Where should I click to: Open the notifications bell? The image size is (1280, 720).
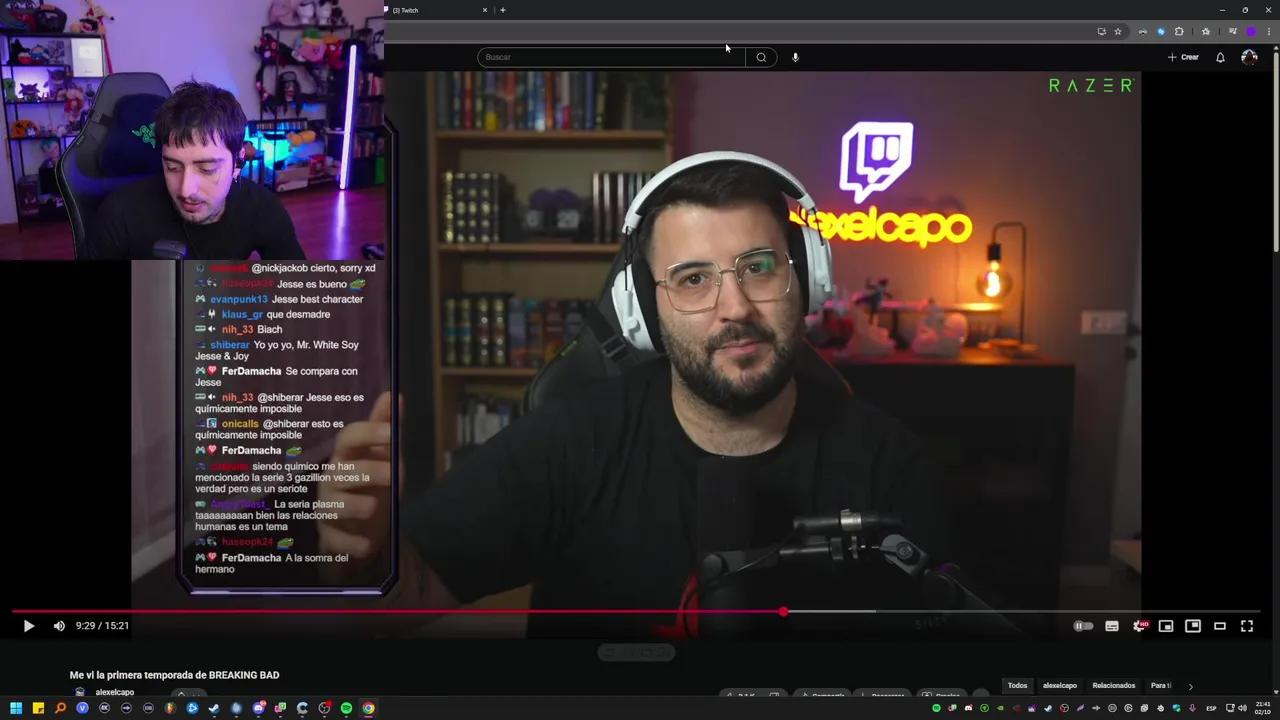coord(1220,57)
